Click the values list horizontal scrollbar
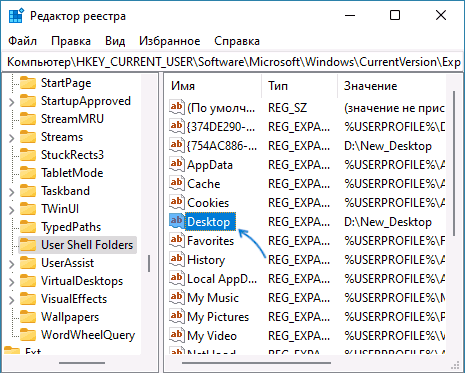The image size is (465, 373). click(x=257, y=363)
